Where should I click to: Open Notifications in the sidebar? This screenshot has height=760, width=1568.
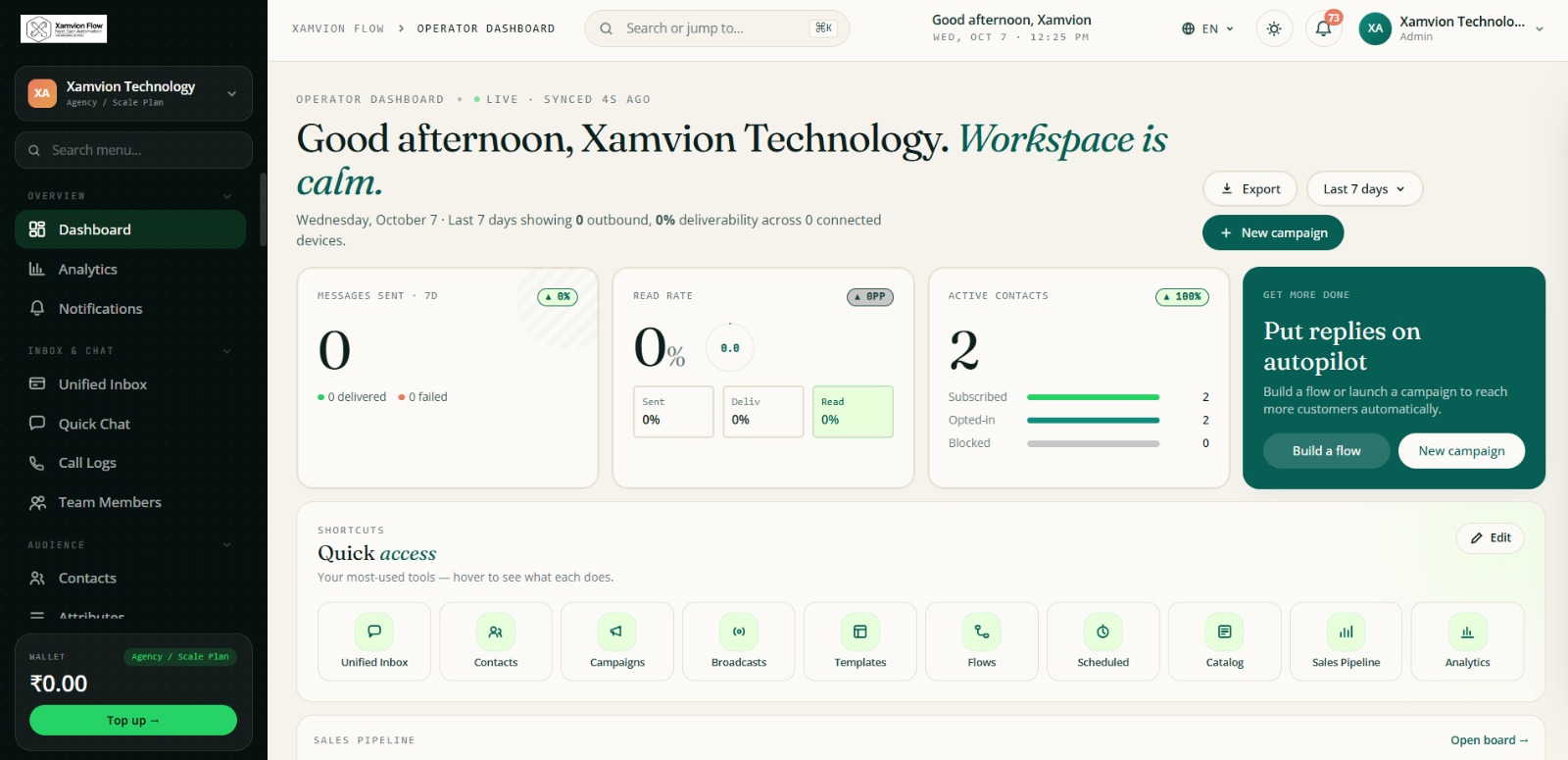click(130, 308)
